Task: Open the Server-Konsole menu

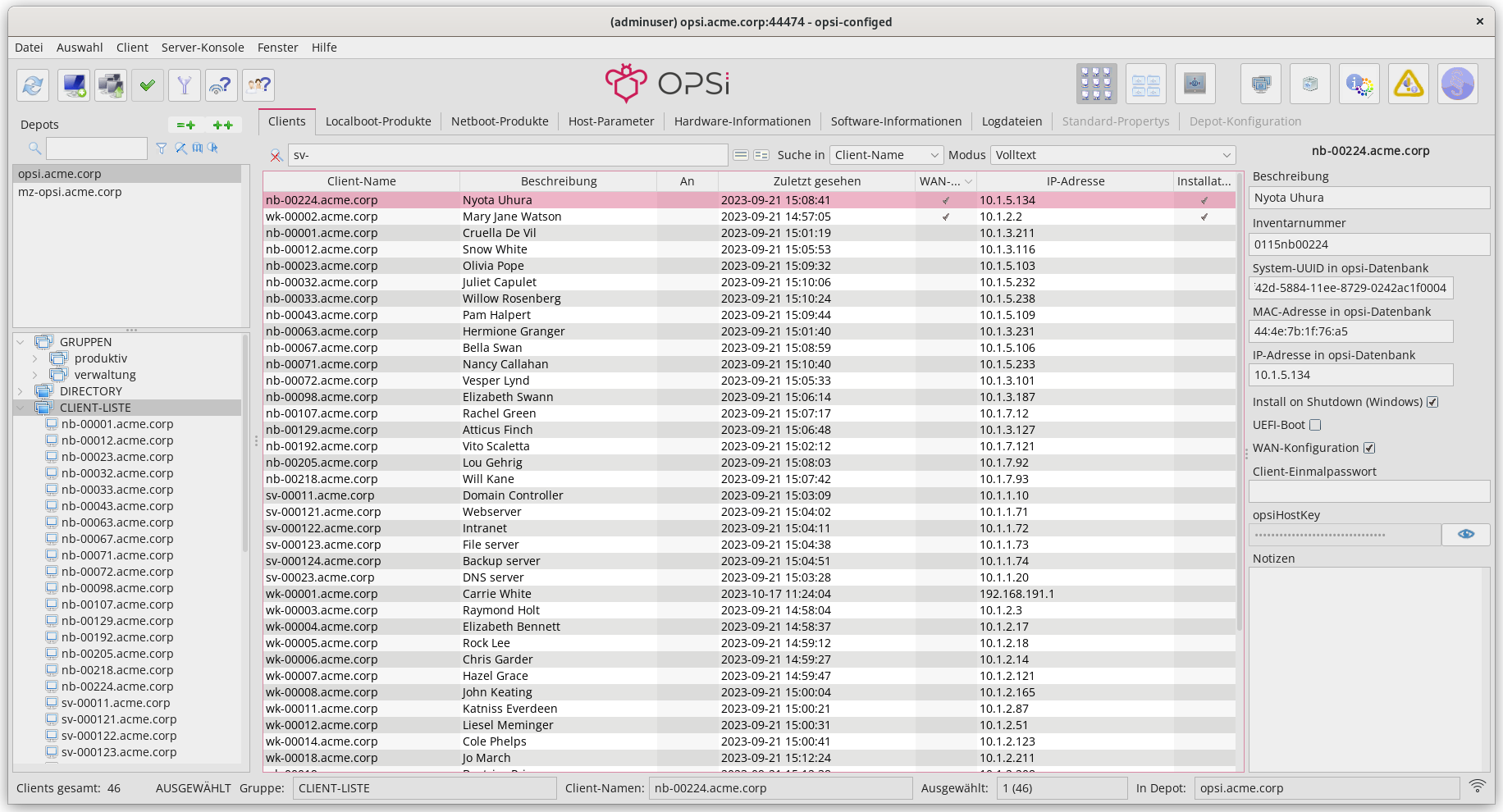Action: (x=203, y=48)
